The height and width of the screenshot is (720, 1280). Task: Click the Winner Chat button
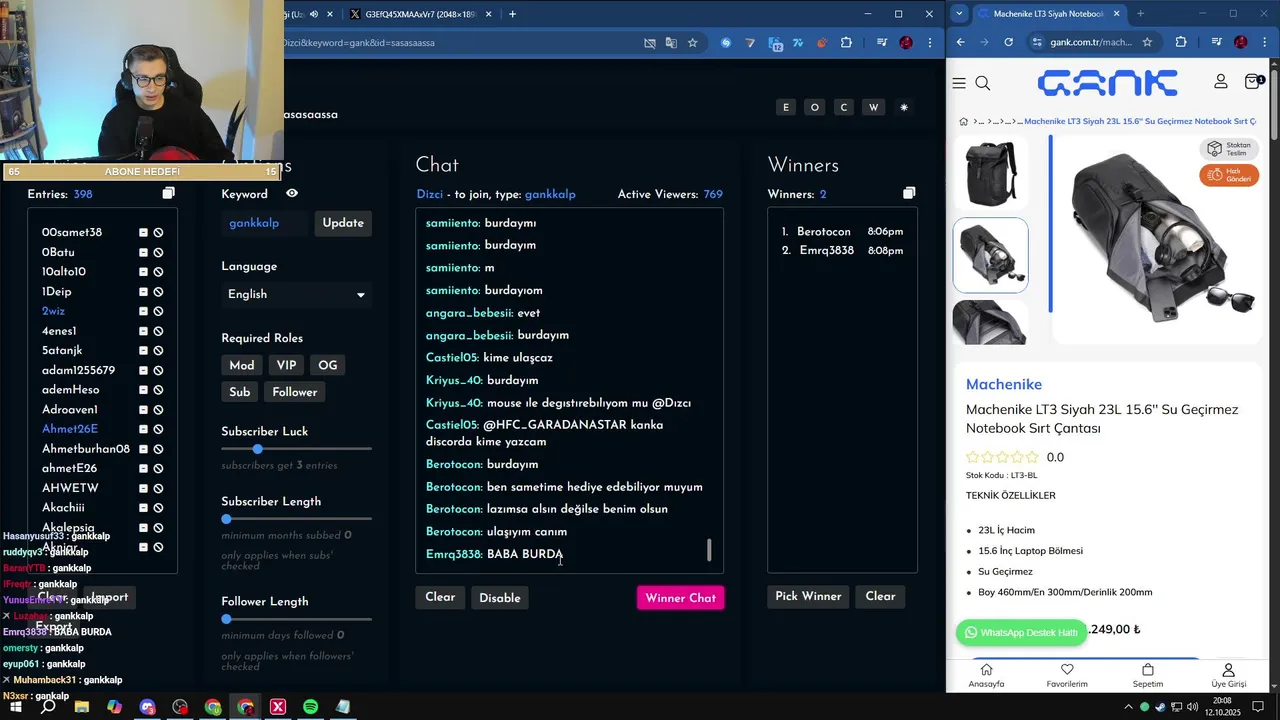click(x=680, y=598)
